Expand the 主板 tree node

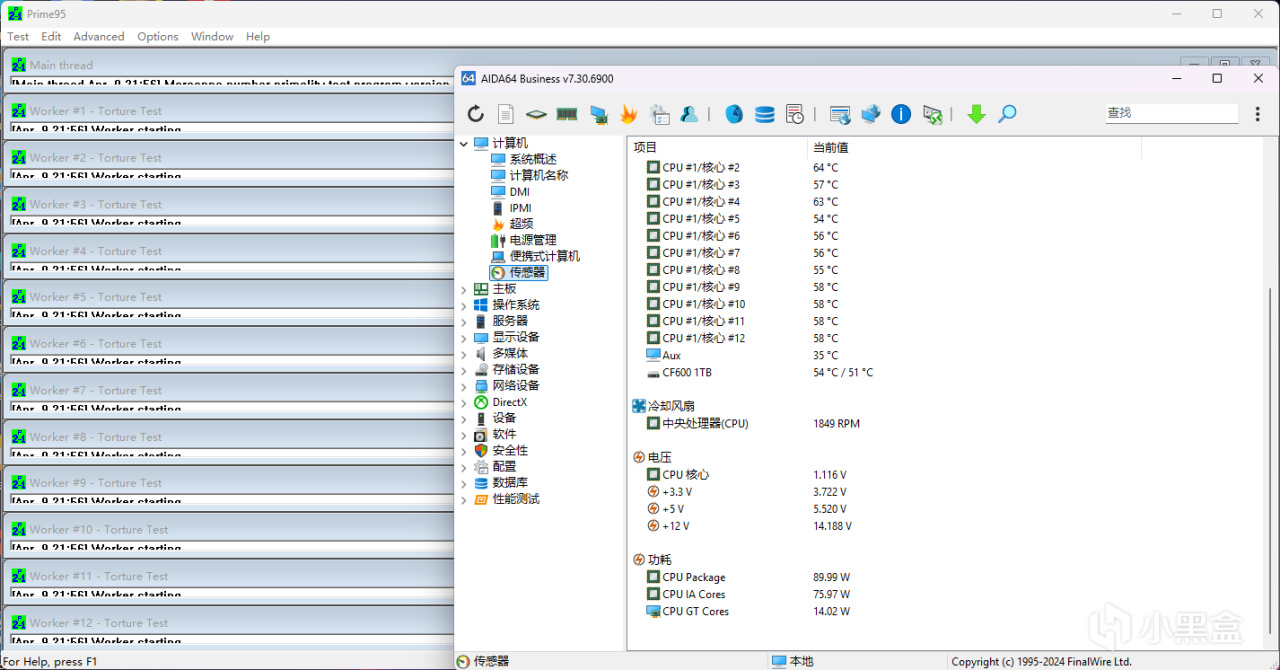[x=464, y=290]
